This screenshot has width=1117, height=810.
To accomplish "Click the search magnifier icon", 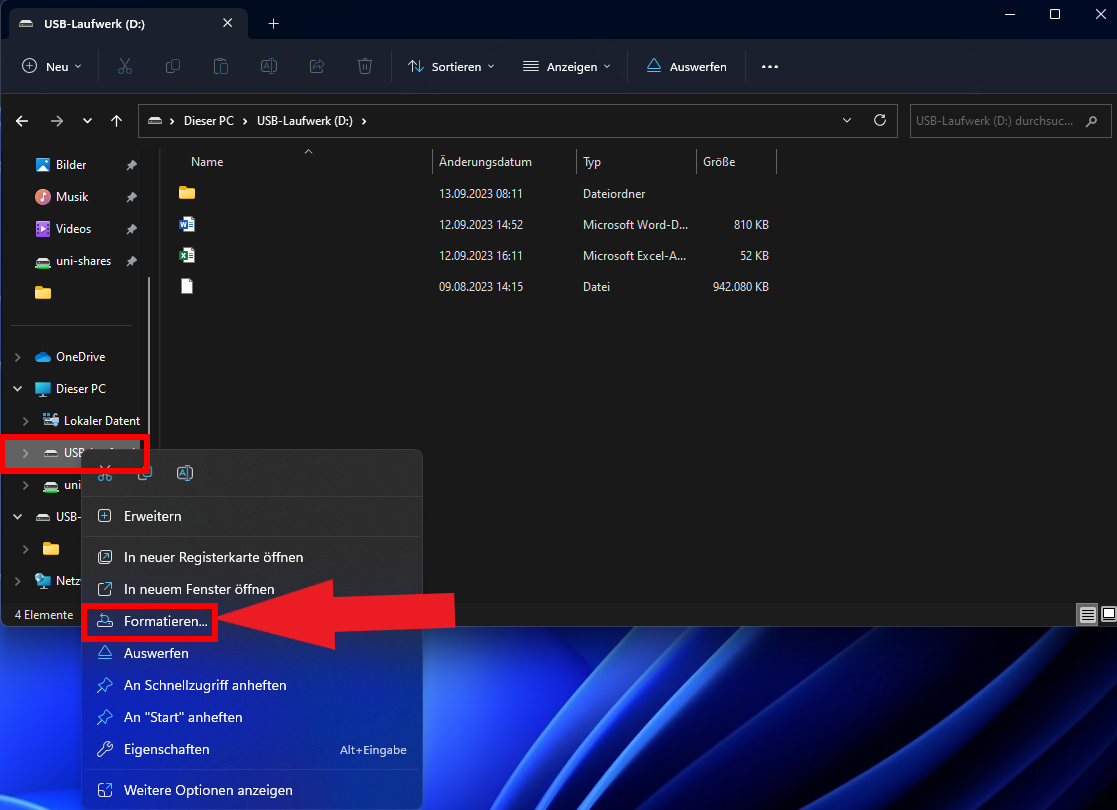I will (1091, 121).
